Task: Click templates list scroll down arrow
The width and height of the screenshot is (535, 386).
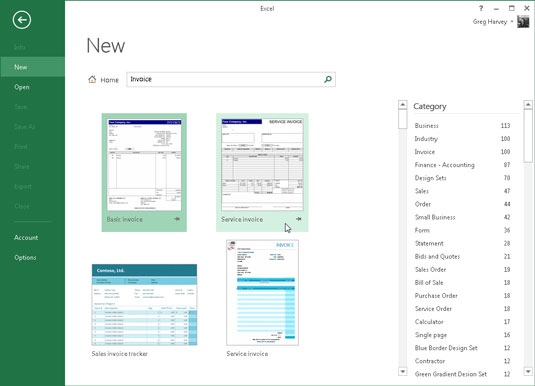Action: tap(403, 371)
